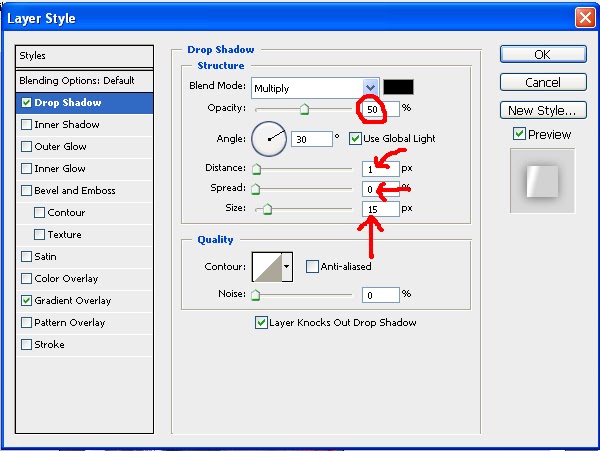This screenshot has width=600, height=451.
Task: Click the Size slider handle
Action: click(x=267, y=209)
